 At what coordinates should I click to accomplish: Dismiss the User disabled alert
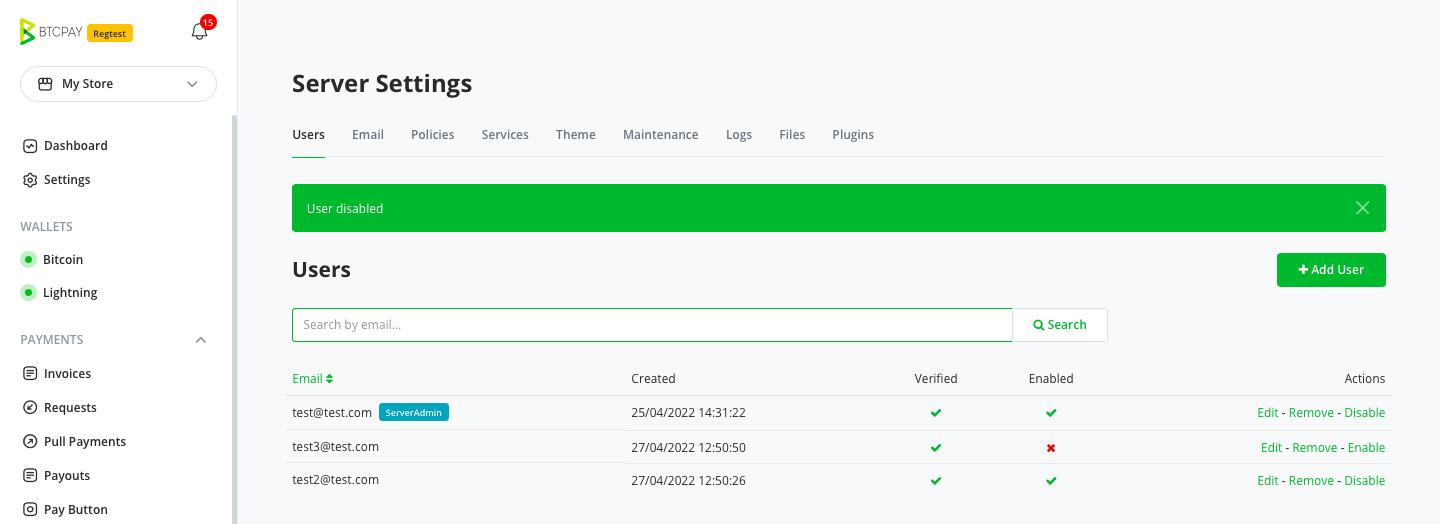(x=1362, y=208)
